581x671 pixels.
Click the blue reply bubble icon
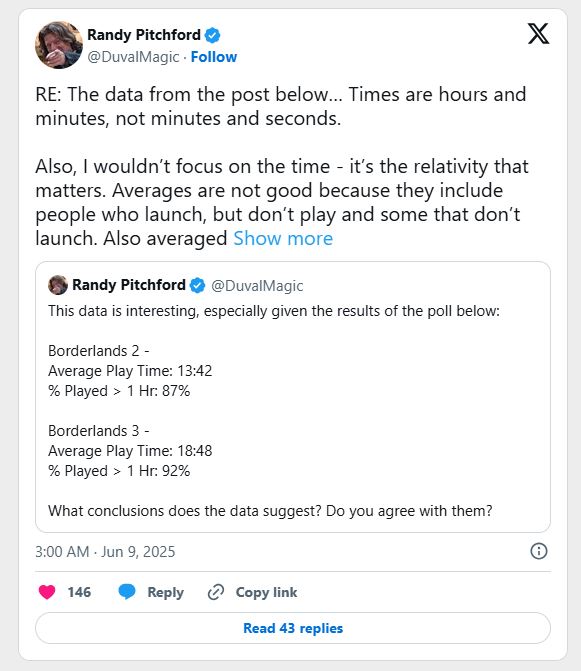point(127,592)
